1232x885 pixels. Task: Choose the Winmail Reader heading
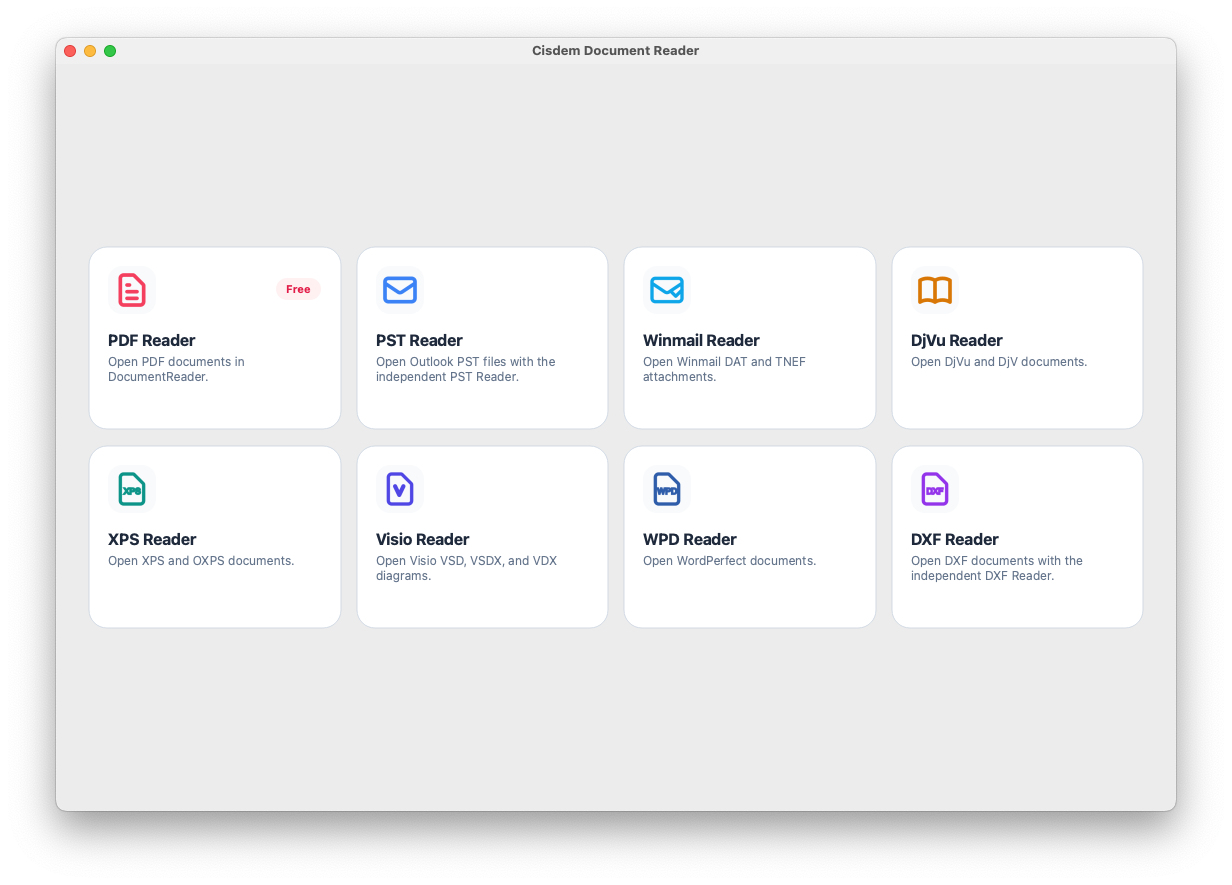coord(701,340)
